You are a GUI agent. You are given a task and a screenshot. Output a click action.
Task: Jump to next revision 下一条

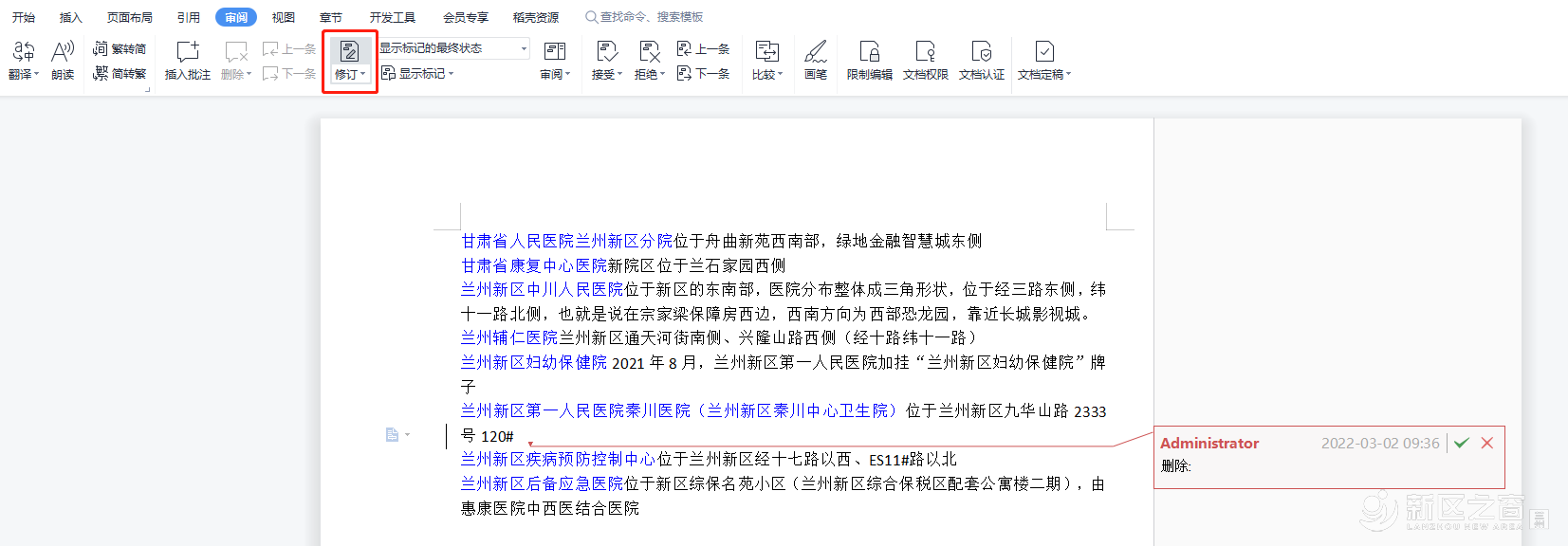[x=703, y=73]
